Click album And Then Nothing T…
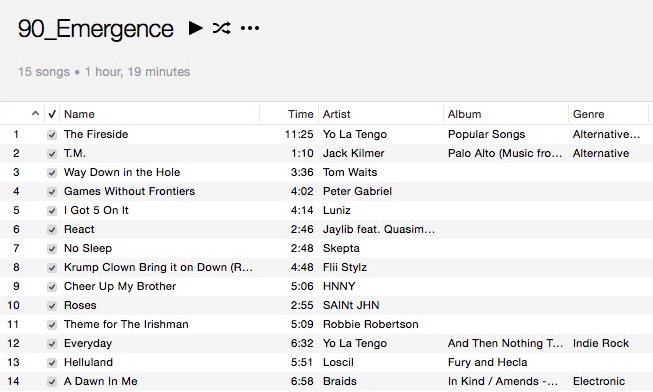The width and height of the screenshot is (653, 392). [505, 343]
